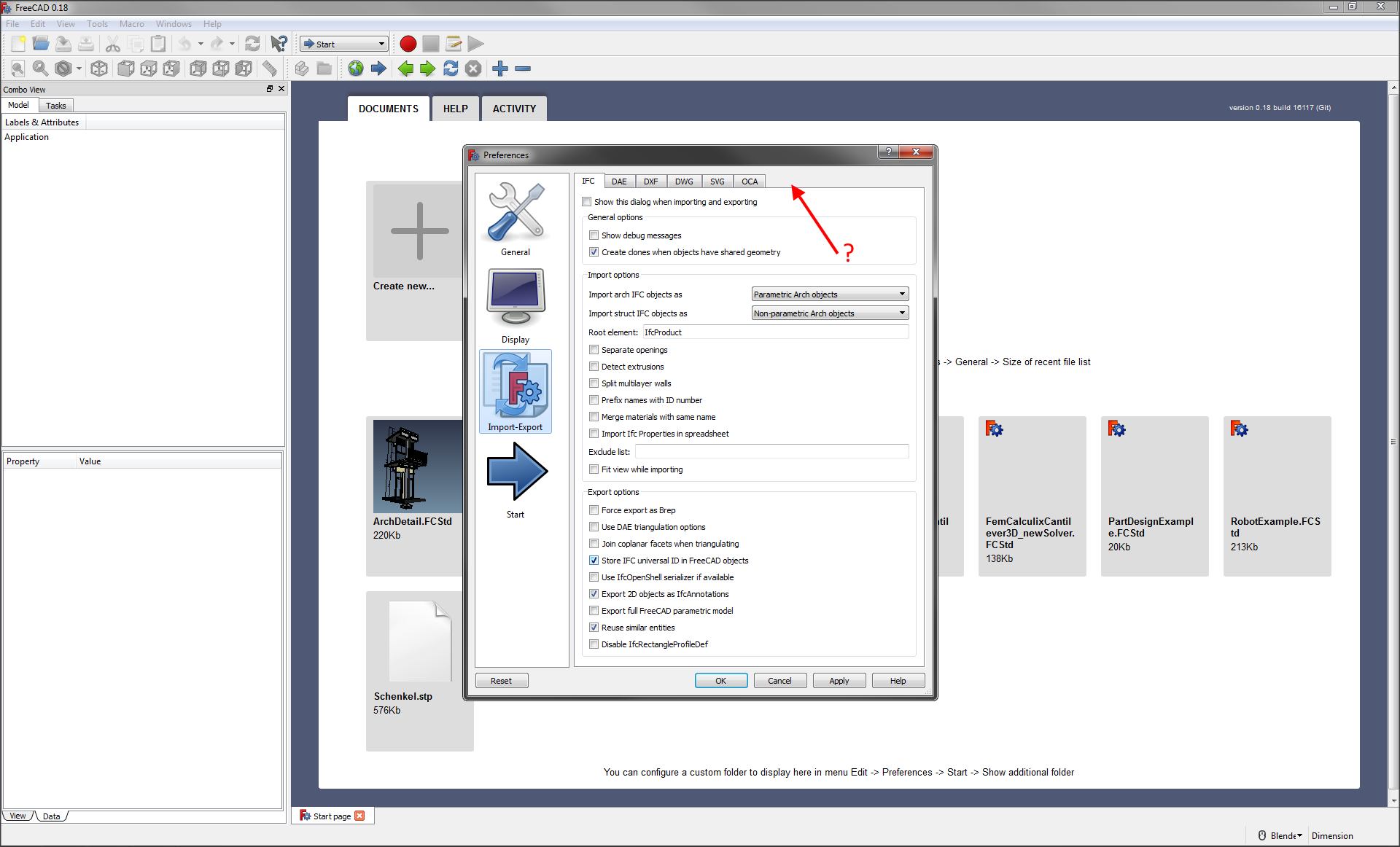Open the Macro menu

click(132, 24)
